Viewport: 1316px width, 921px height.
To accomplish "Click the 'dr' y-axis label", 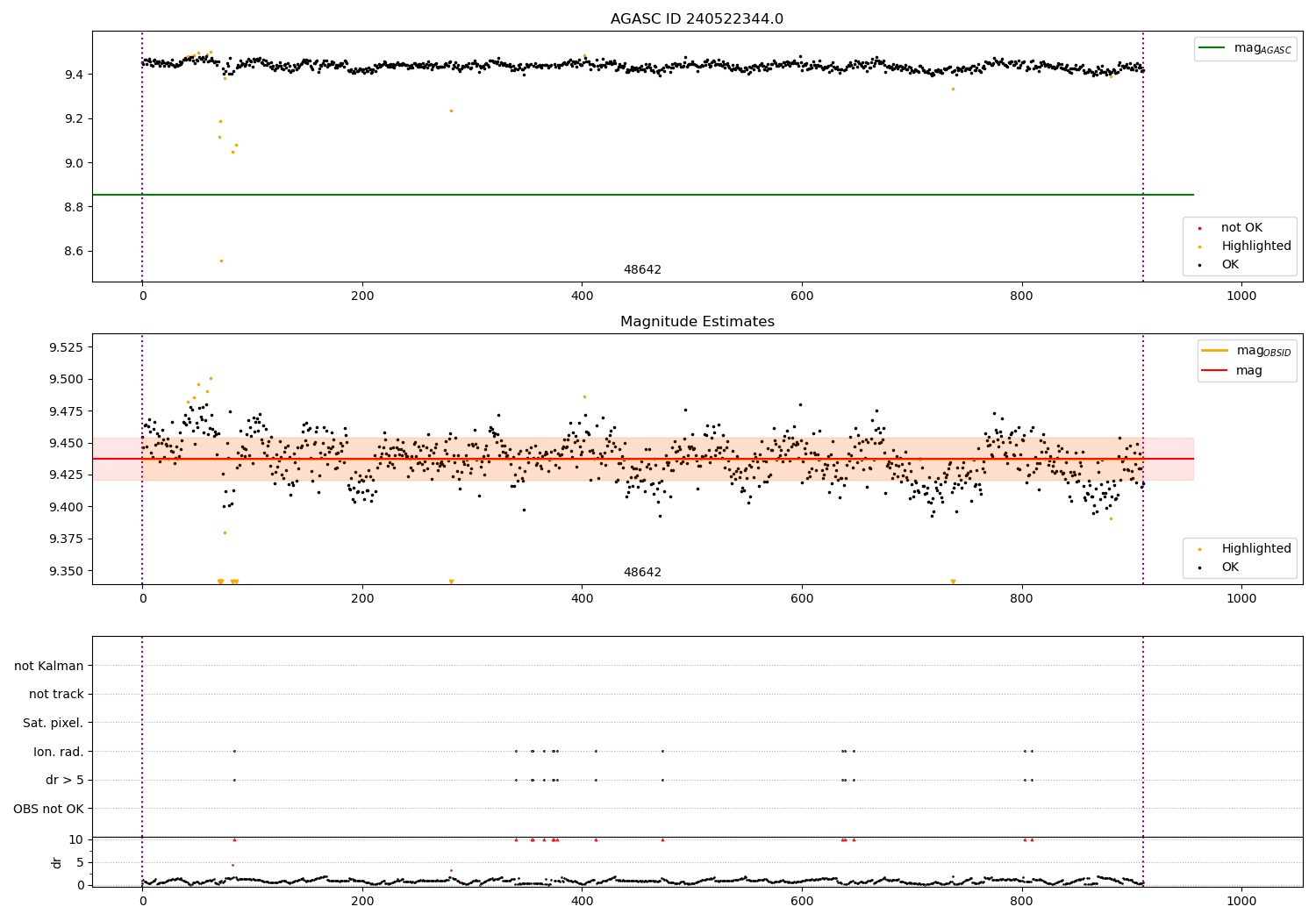I will click(57, 862).
